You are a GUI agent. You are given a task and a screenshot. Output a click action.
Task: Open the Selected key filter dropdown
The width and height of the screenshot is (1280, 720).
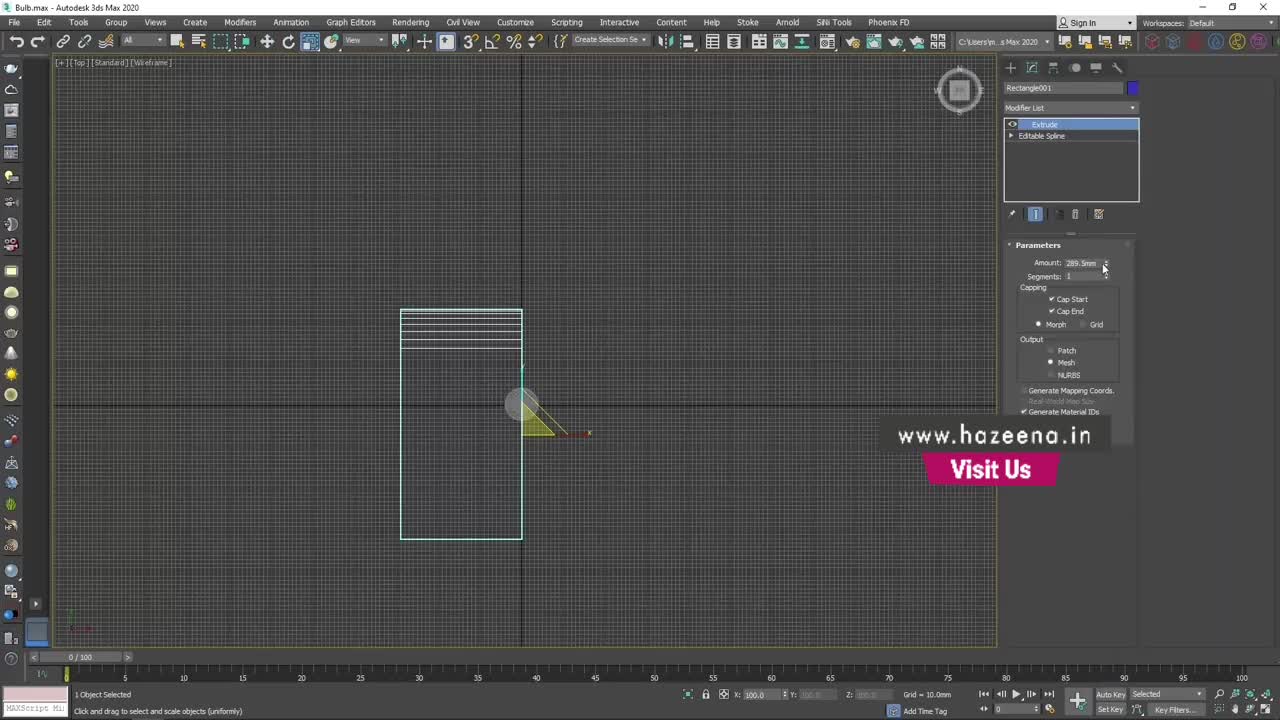click(x=1167, y=694)
